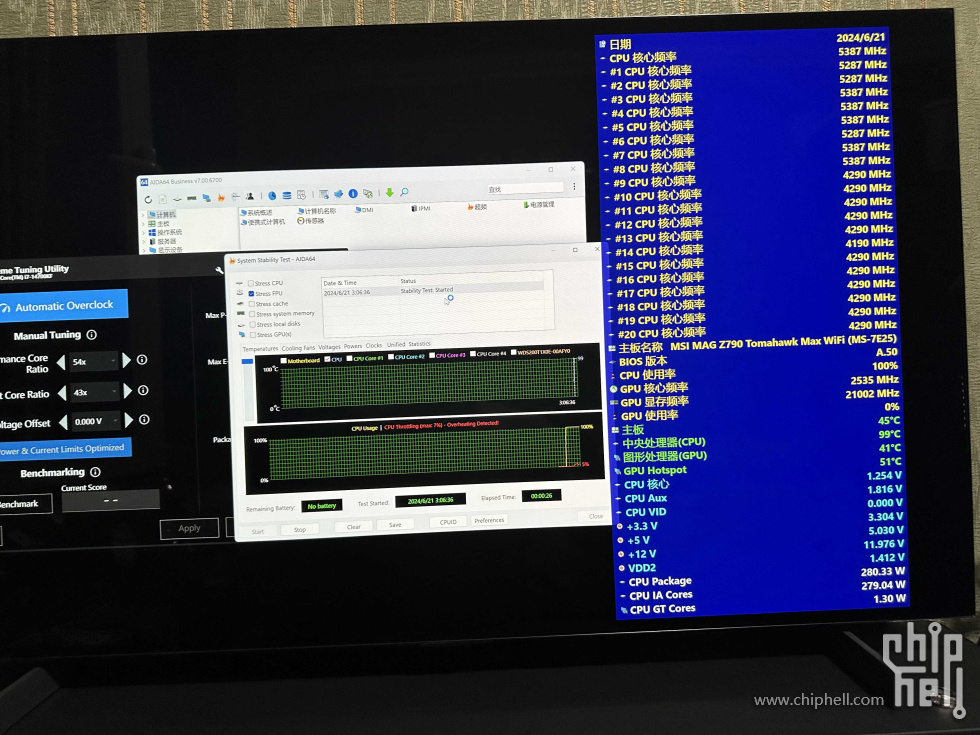980x735 pixels.
Task: Expand the 操作系统 tree node in AIDA64
Action: point(144,233)
